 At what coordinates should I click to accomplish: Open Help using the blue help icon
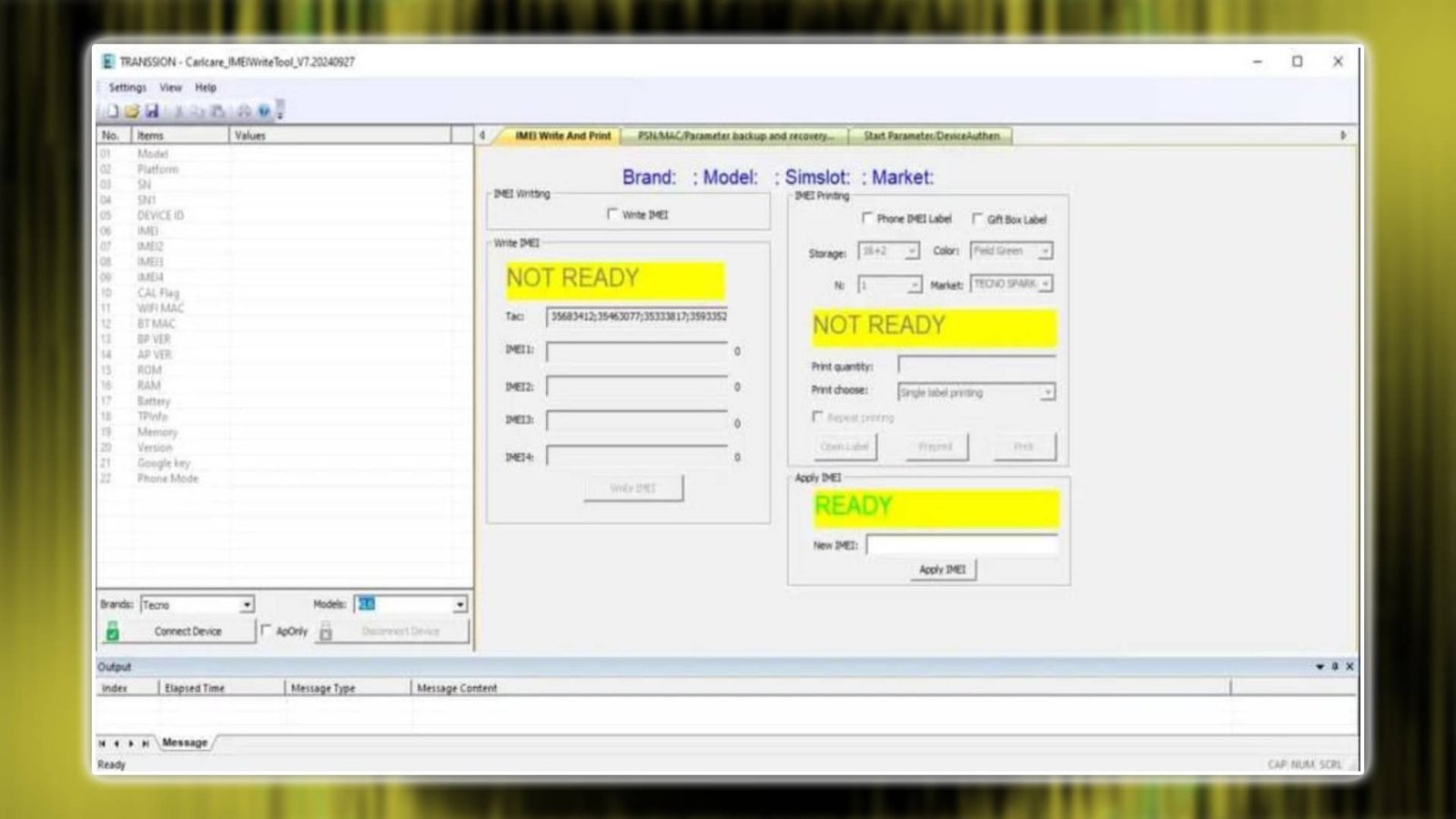pyautogui.click(x=263, y=109)
